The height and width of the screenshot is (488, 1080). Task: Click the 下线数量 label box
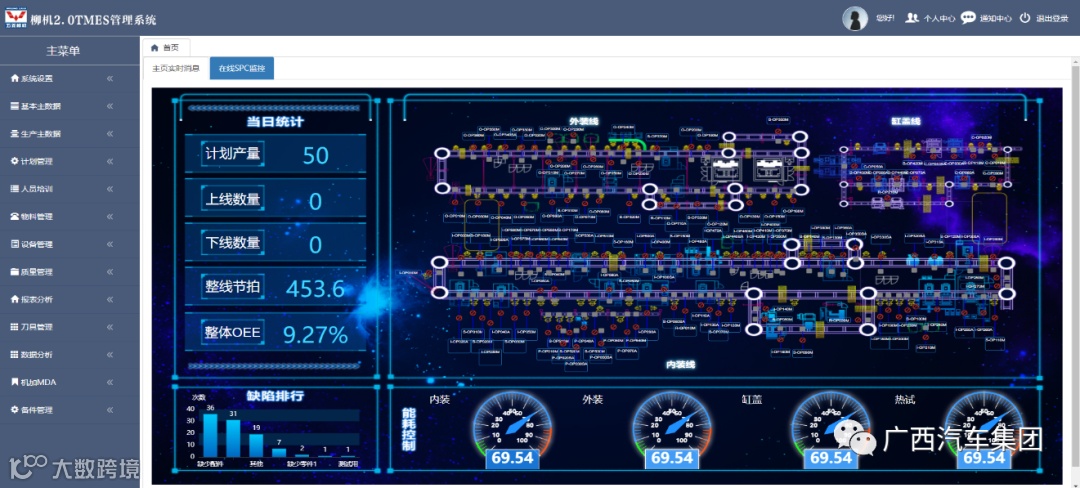pyautogui.click(x=233, y=243)
